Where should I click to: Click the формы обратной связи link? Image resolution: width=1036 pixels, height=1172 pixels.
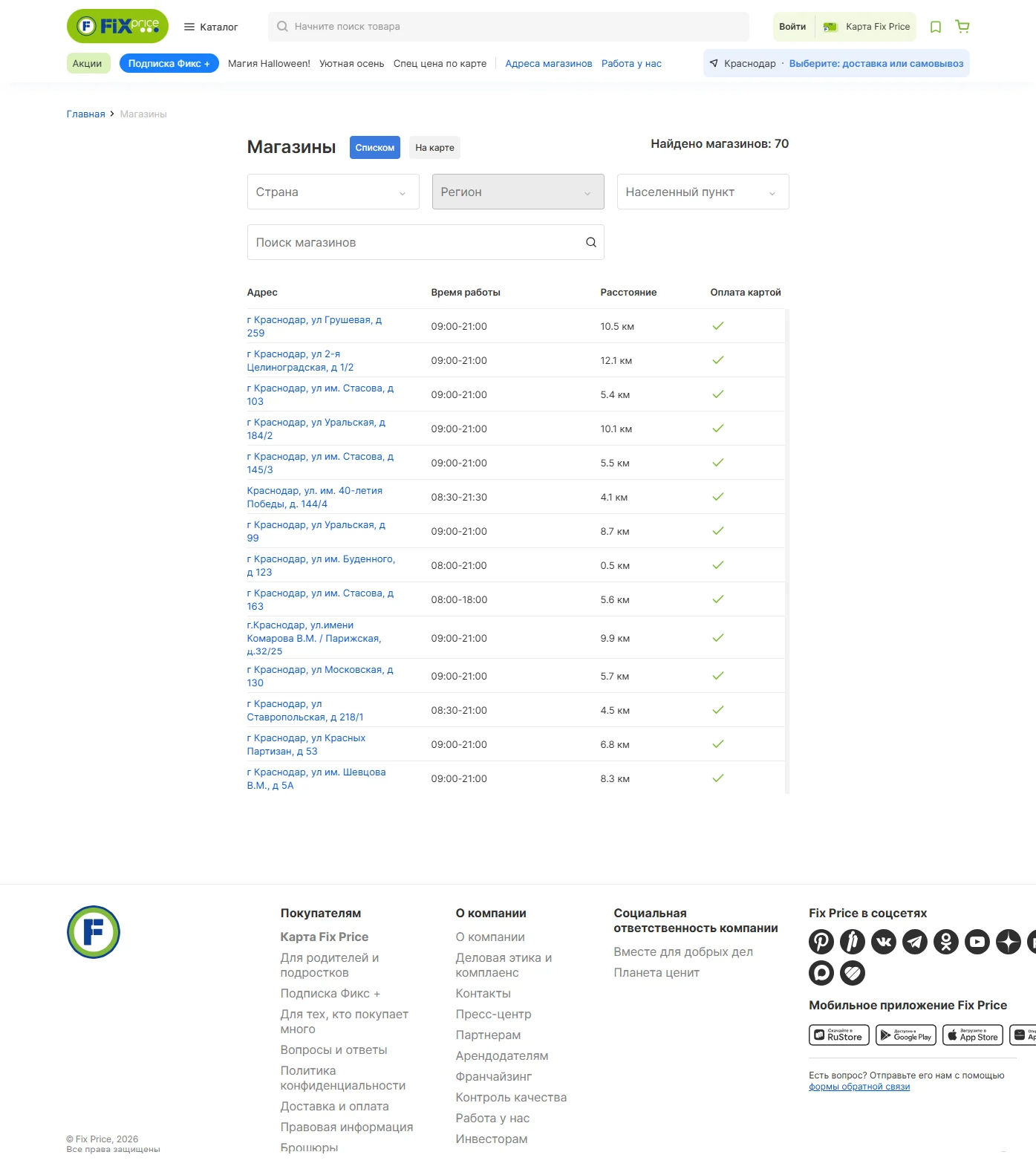coord(859,1087)
